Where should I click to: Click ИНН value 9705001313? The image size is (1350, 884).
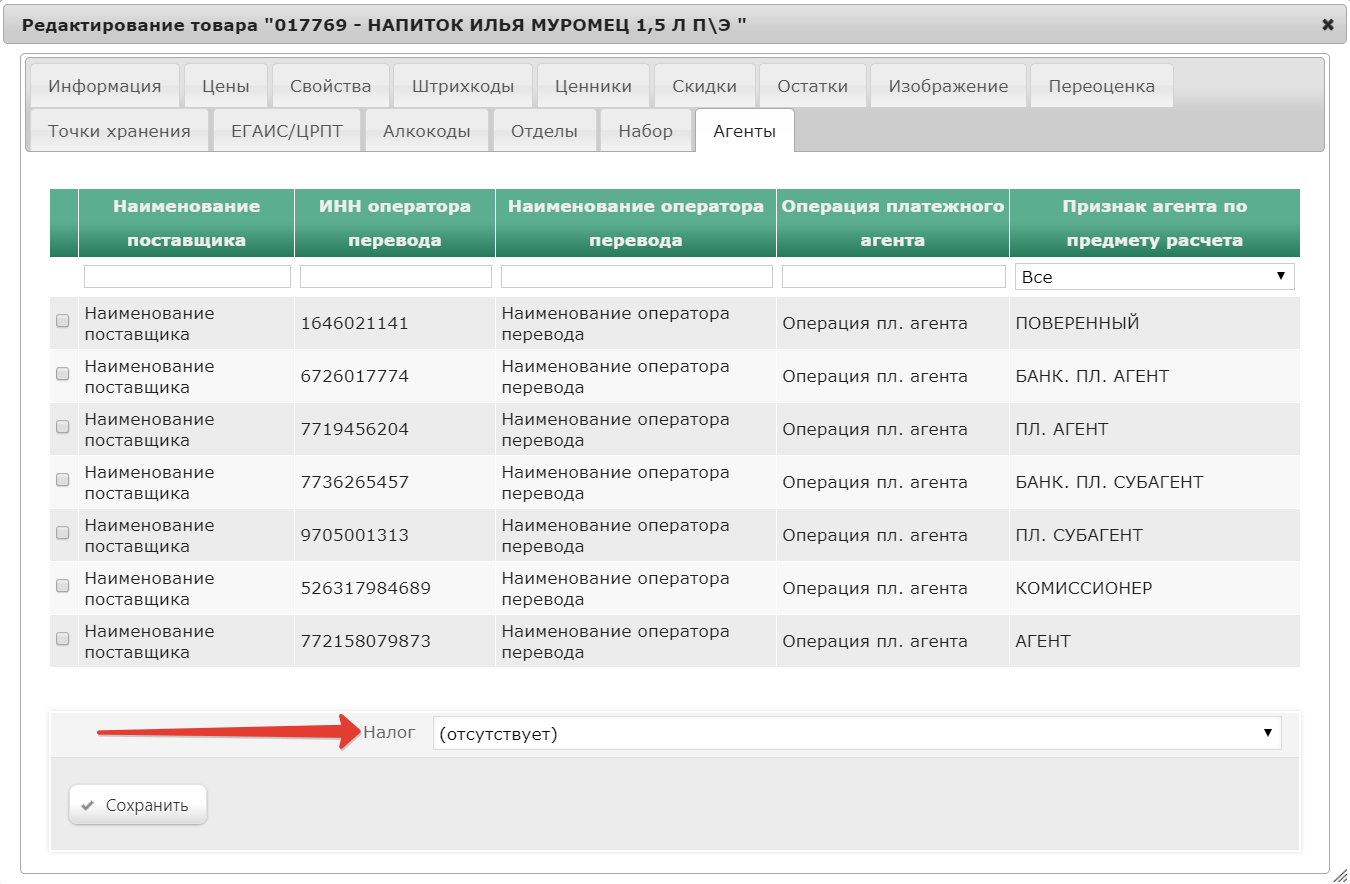click(x=355, y=535)
